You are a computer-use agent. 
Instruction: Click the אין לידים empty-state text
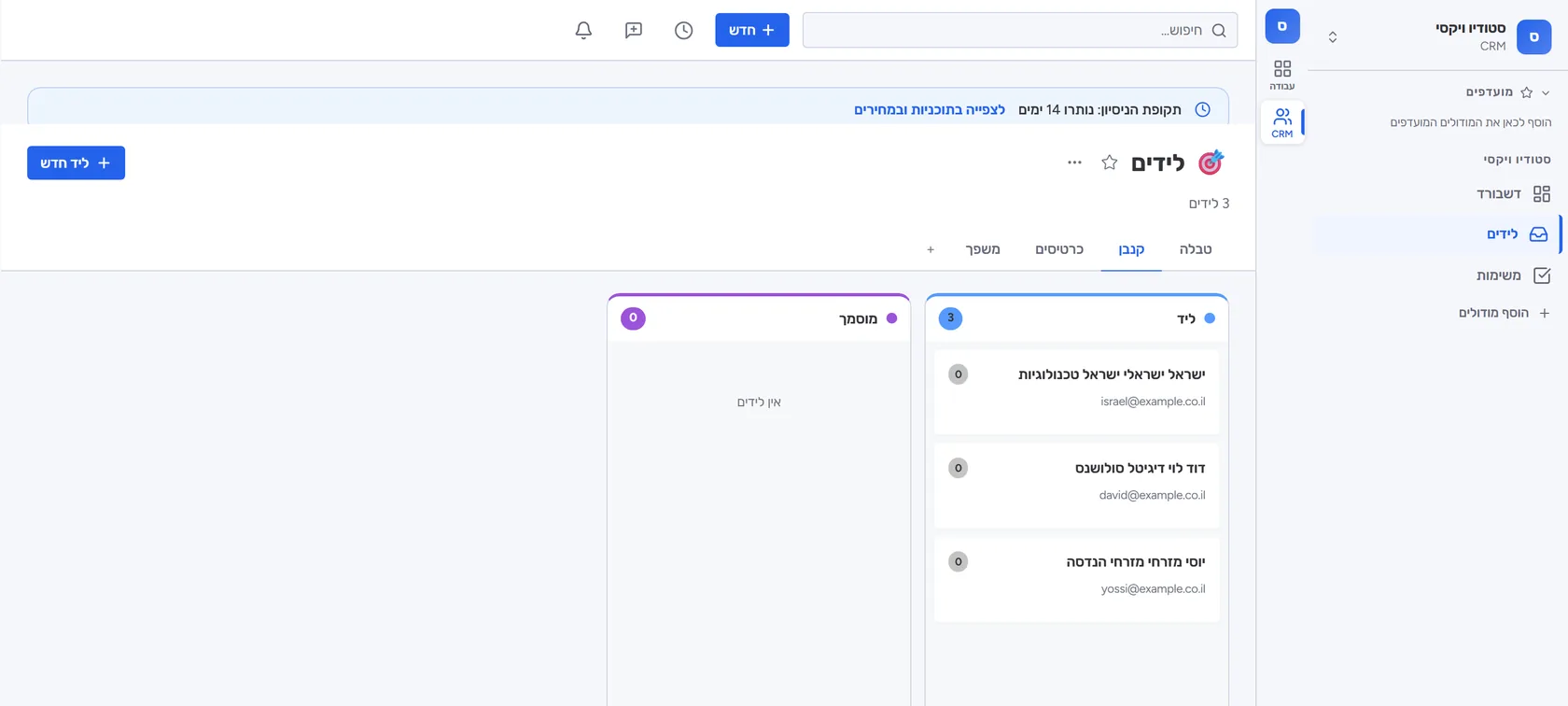[x=759, y=402]
